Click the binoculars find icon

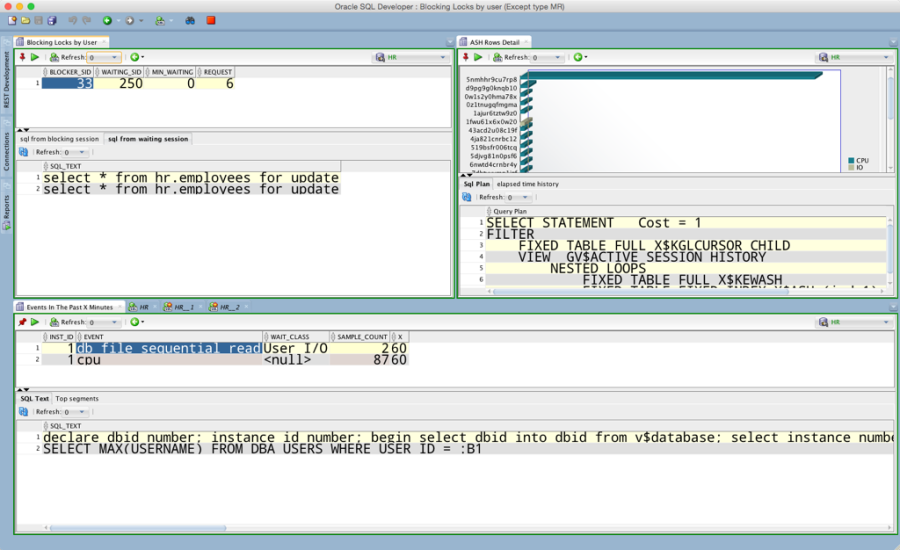[190, 20]
